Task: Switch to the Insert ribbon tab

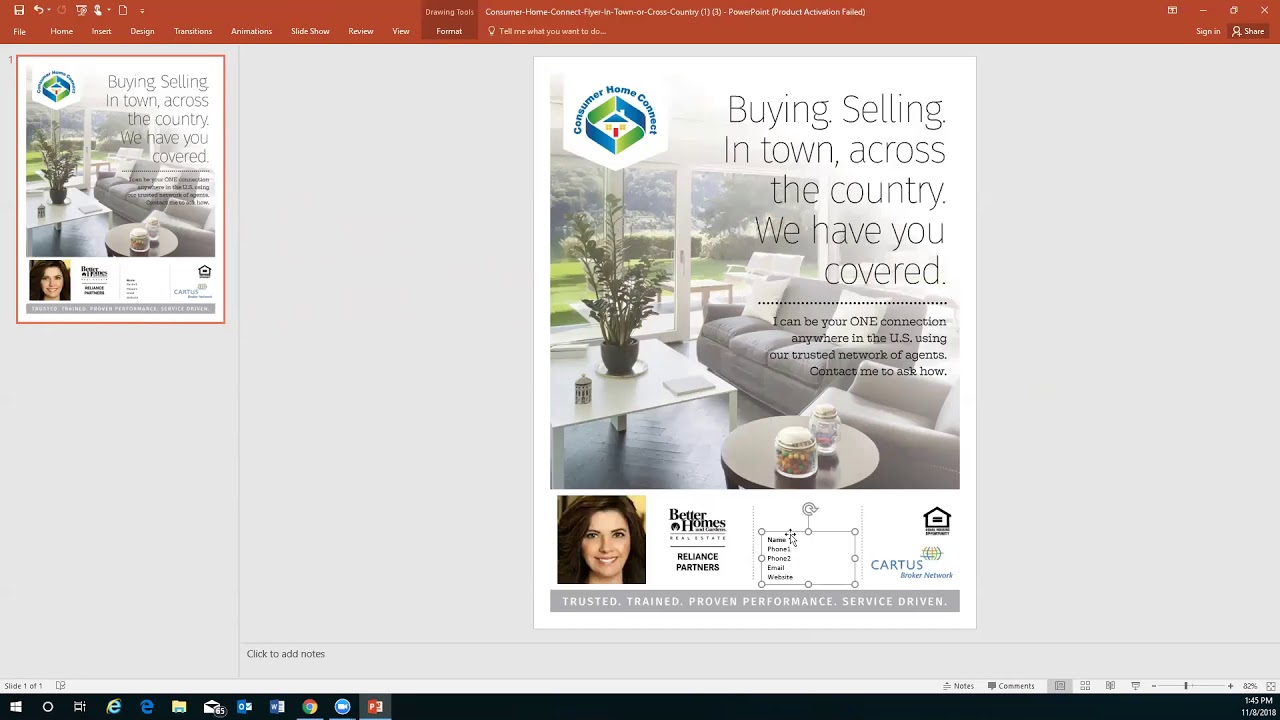Action: [x=101, y=31]
